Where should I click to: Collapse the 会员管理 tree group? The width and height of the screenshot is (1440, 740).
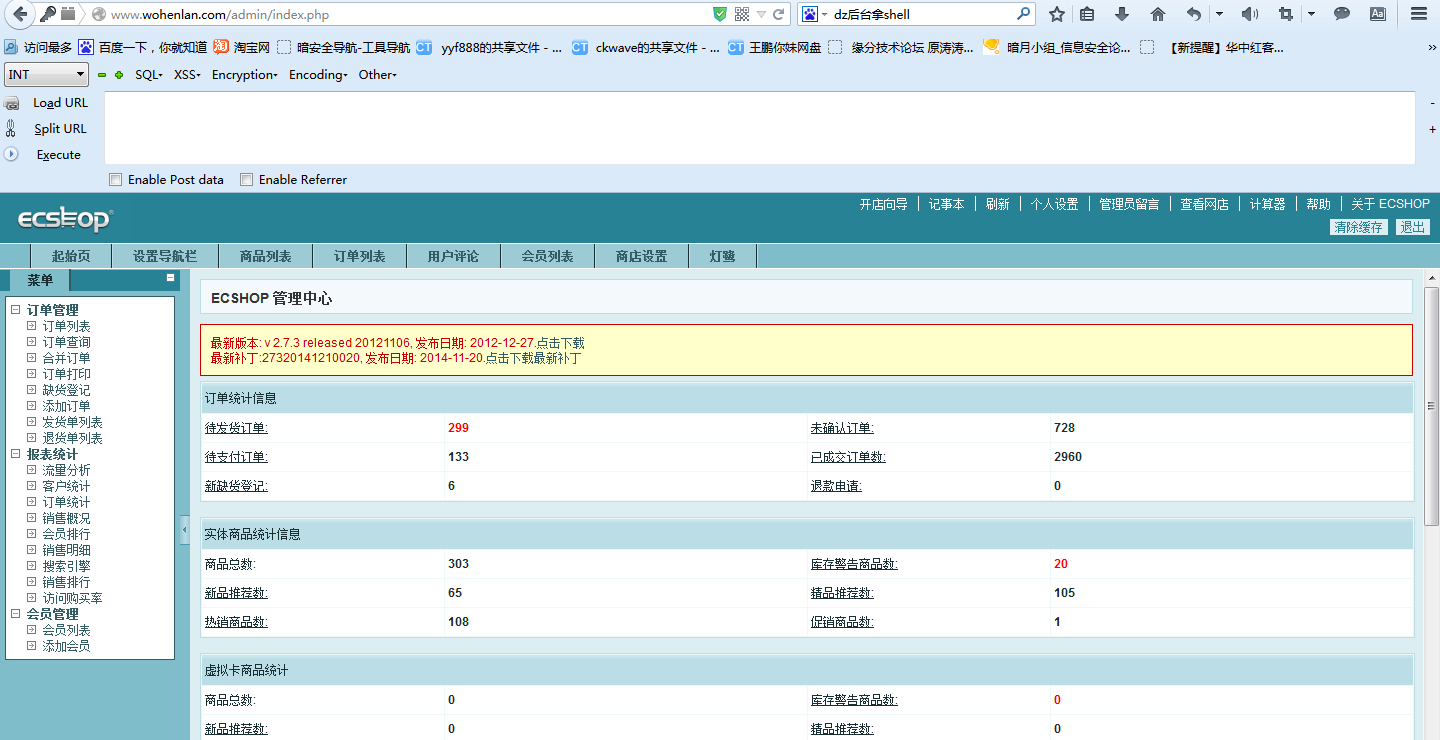point(16,614)
